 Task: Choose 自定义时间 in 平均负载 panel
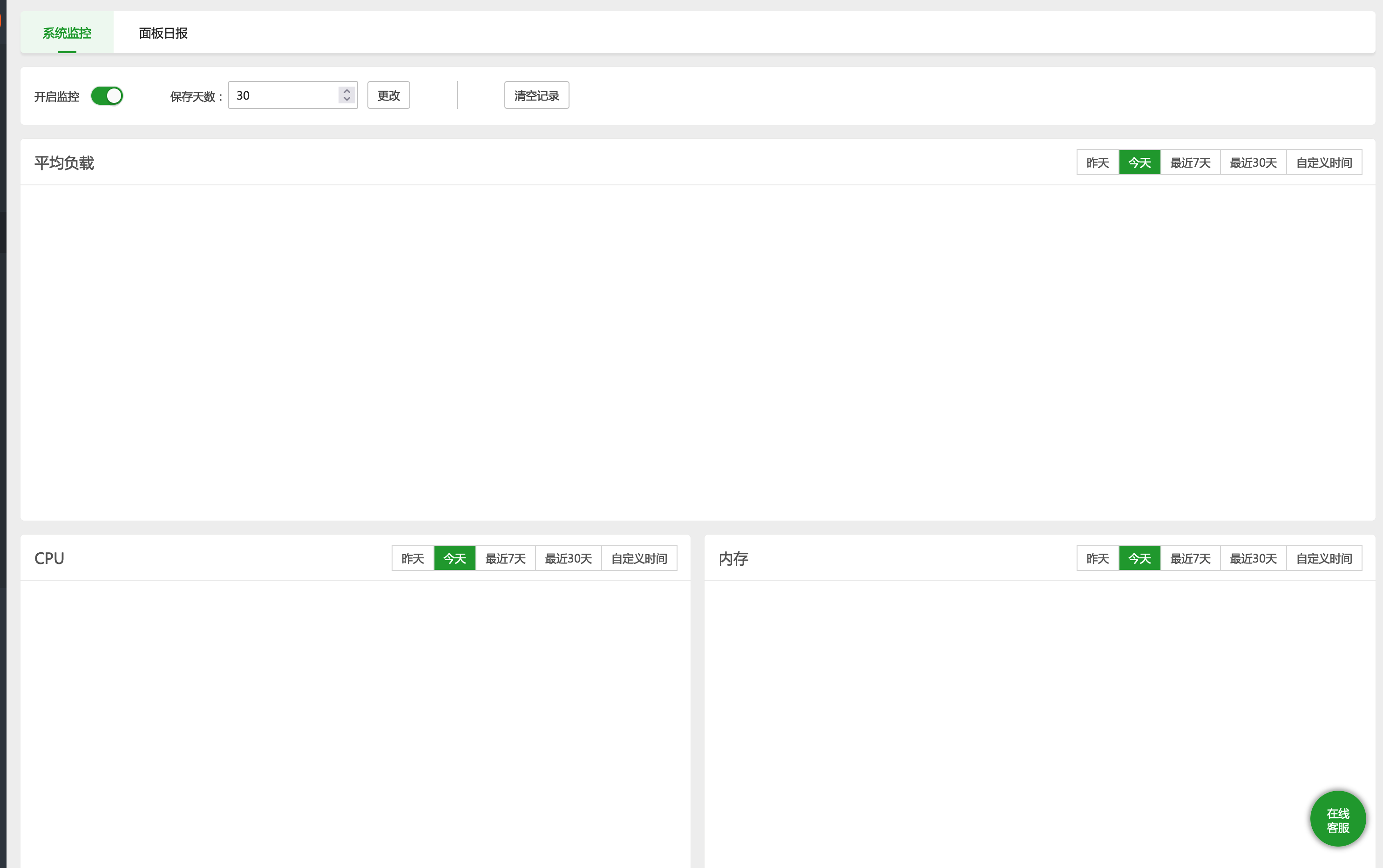pos(1324,163)
